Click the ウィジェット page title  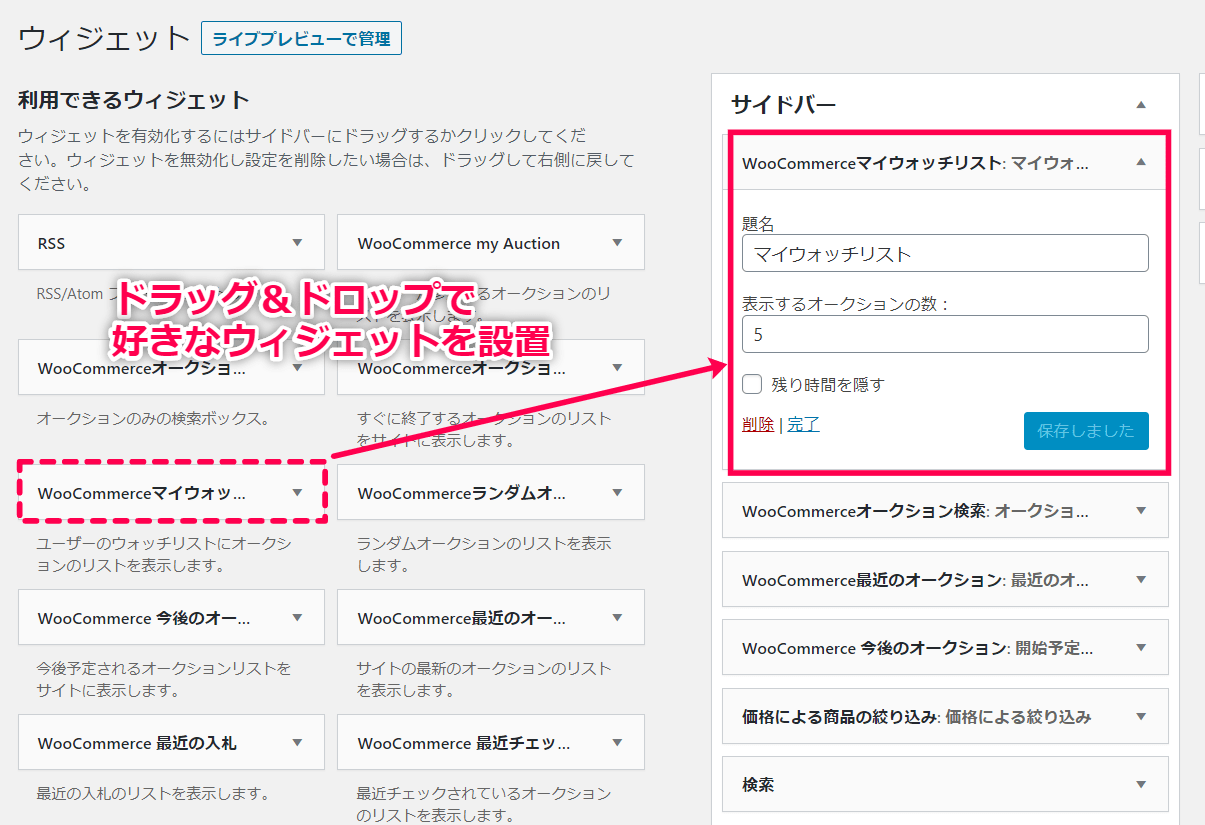tap(104, 39)
